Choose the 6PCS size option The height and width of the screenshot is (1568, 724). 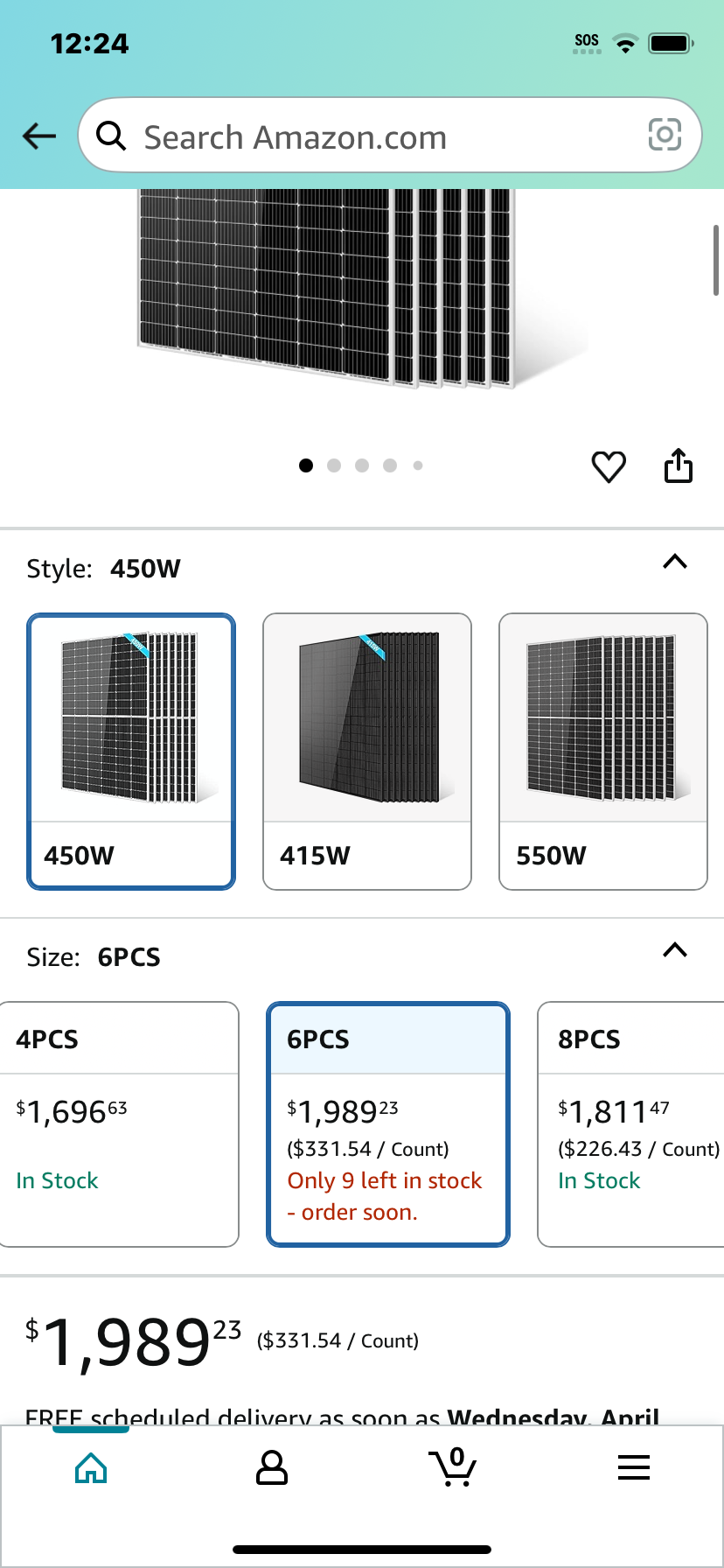pyautogui.click(x=388, y=1124)
